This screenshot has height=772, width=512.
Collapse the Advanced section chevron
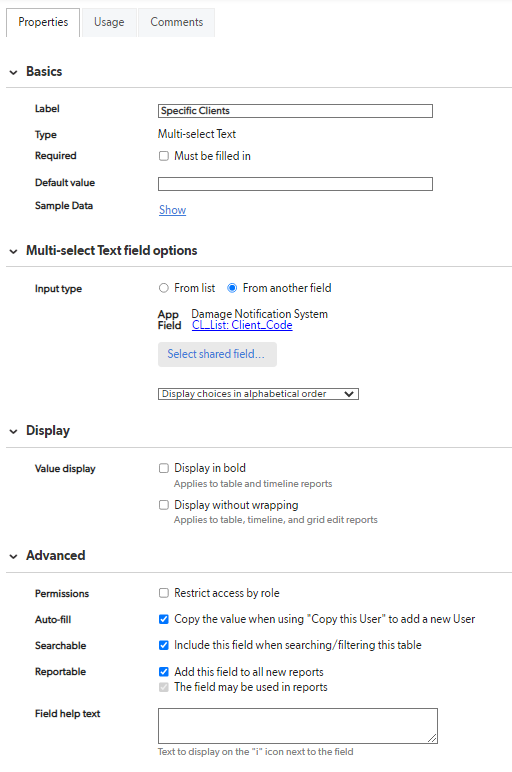pos(13,557)
